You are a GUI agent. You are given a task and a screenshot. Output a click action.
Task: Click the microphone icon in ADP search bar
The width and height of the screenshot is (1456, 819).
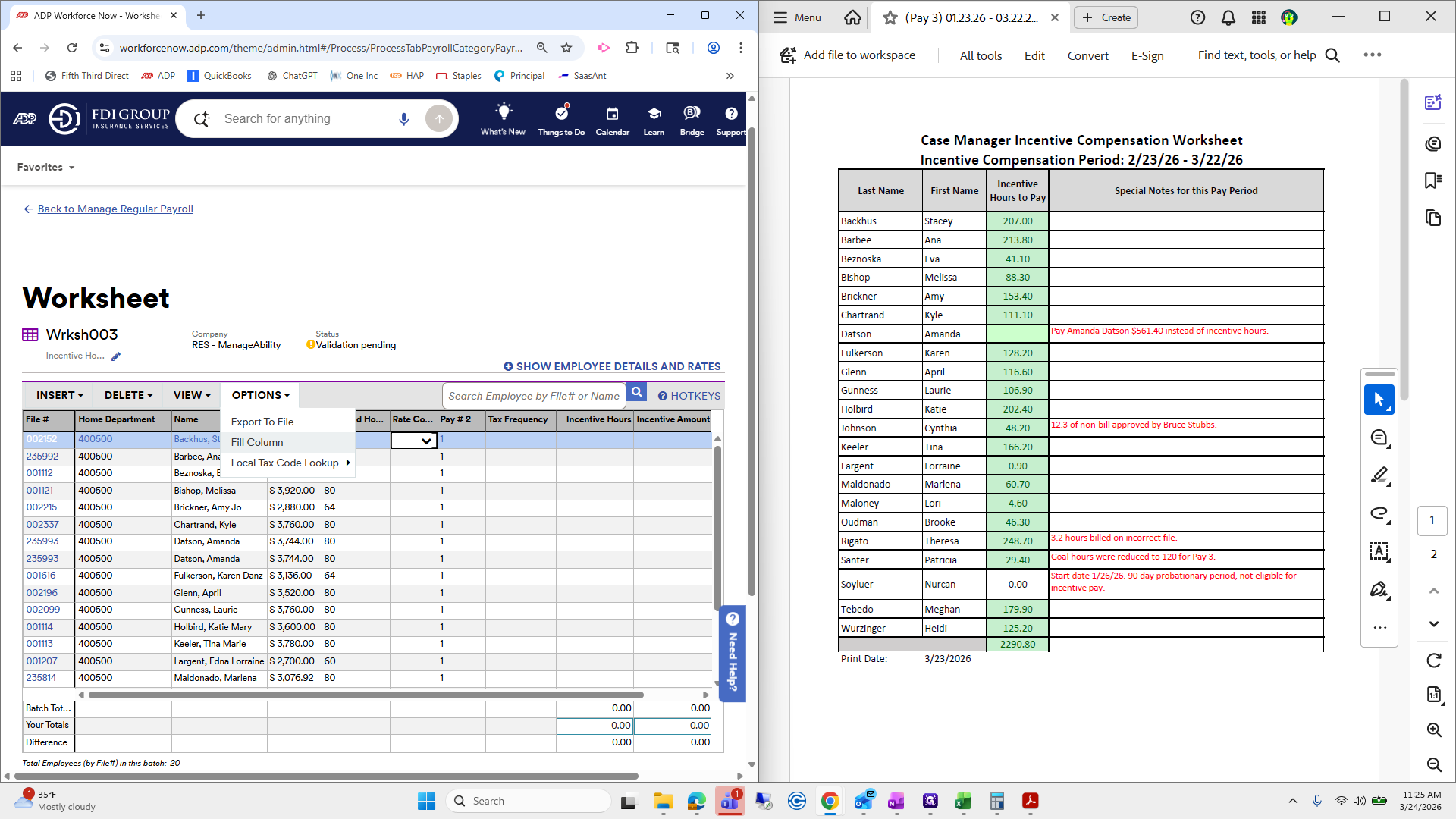[x=403, y=118]
